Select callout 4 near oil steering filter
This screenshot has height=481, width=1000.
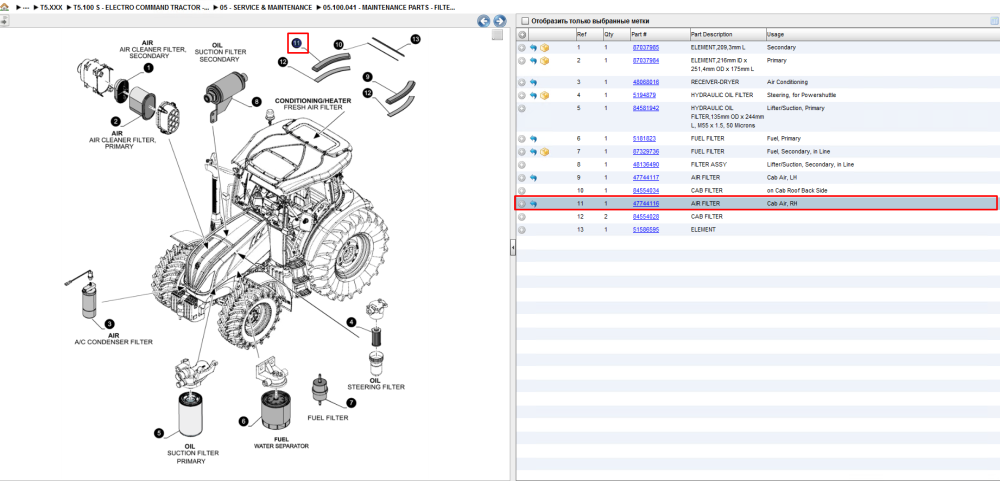pos(351,322)
